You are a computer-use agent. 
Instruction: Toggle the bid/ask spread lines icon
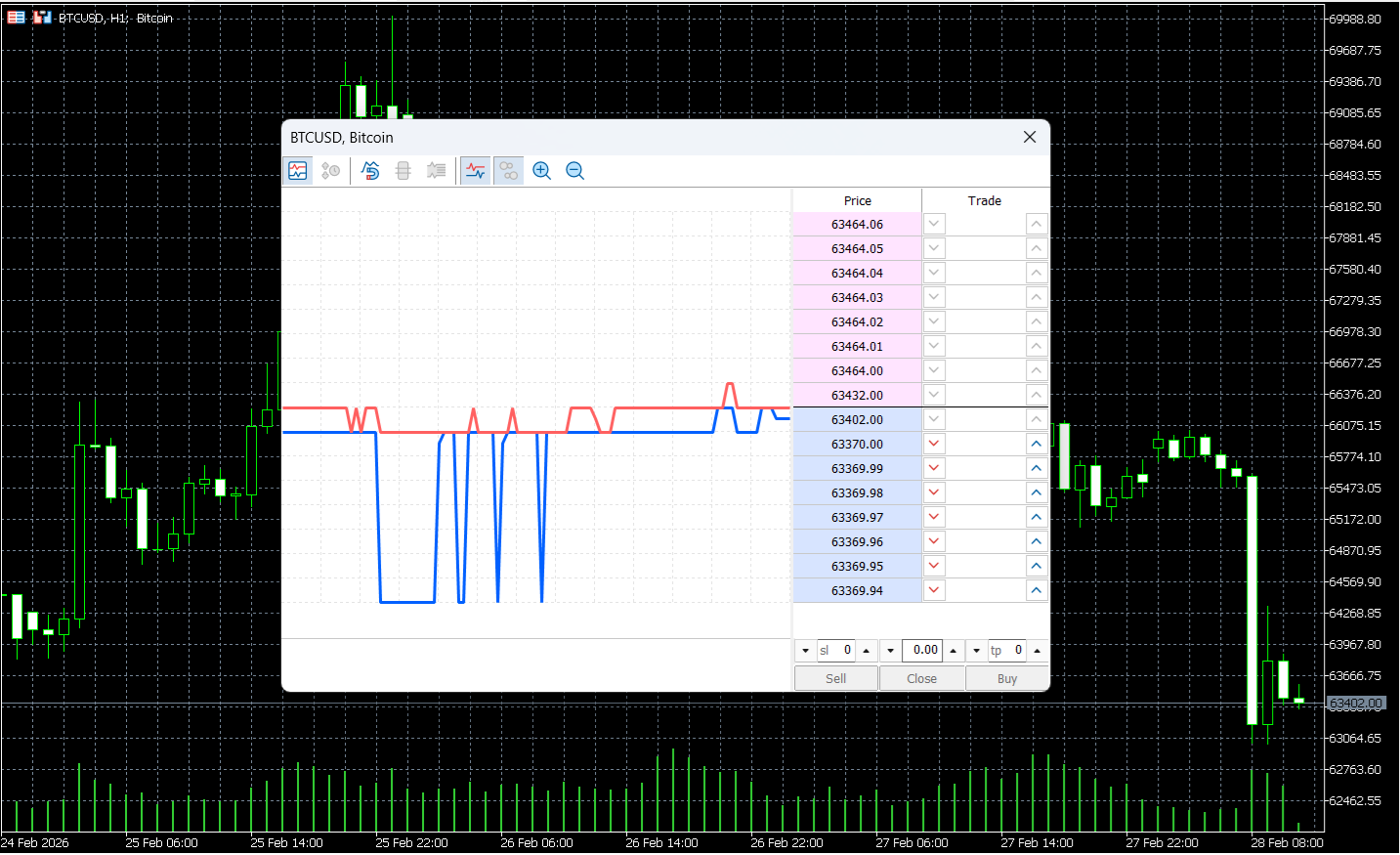point(476,171)
